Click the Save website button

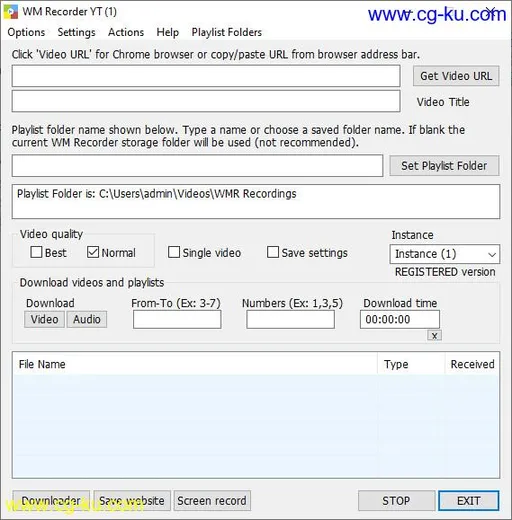[132, 500]
